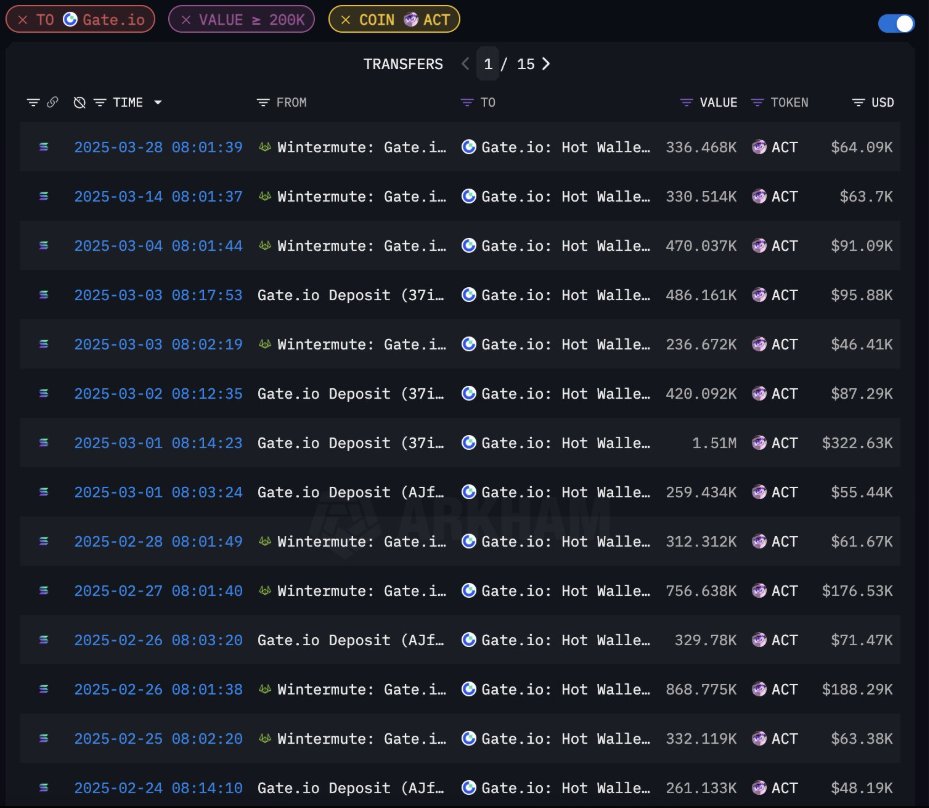Click the ACT coin icon in the COIN filter chip
The width and height of the screenshot is (929, 808).
coord(411,20)
